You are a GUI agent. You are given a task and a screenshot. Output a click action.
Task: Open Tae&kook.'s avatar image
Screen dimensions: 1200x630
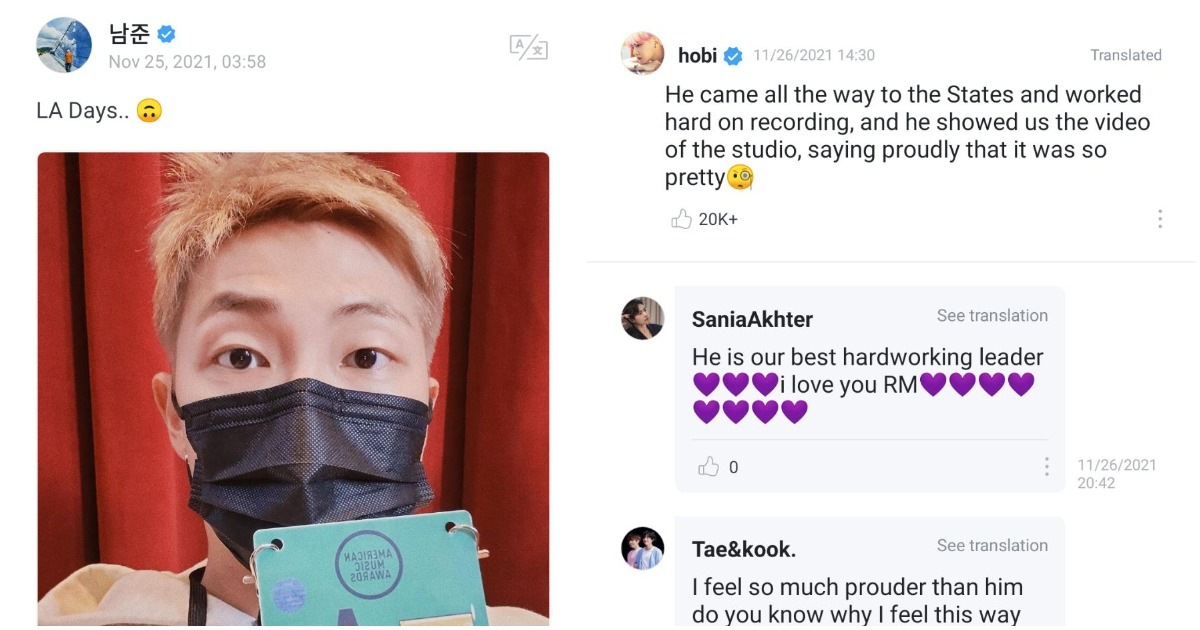click(x=642, y=548)
